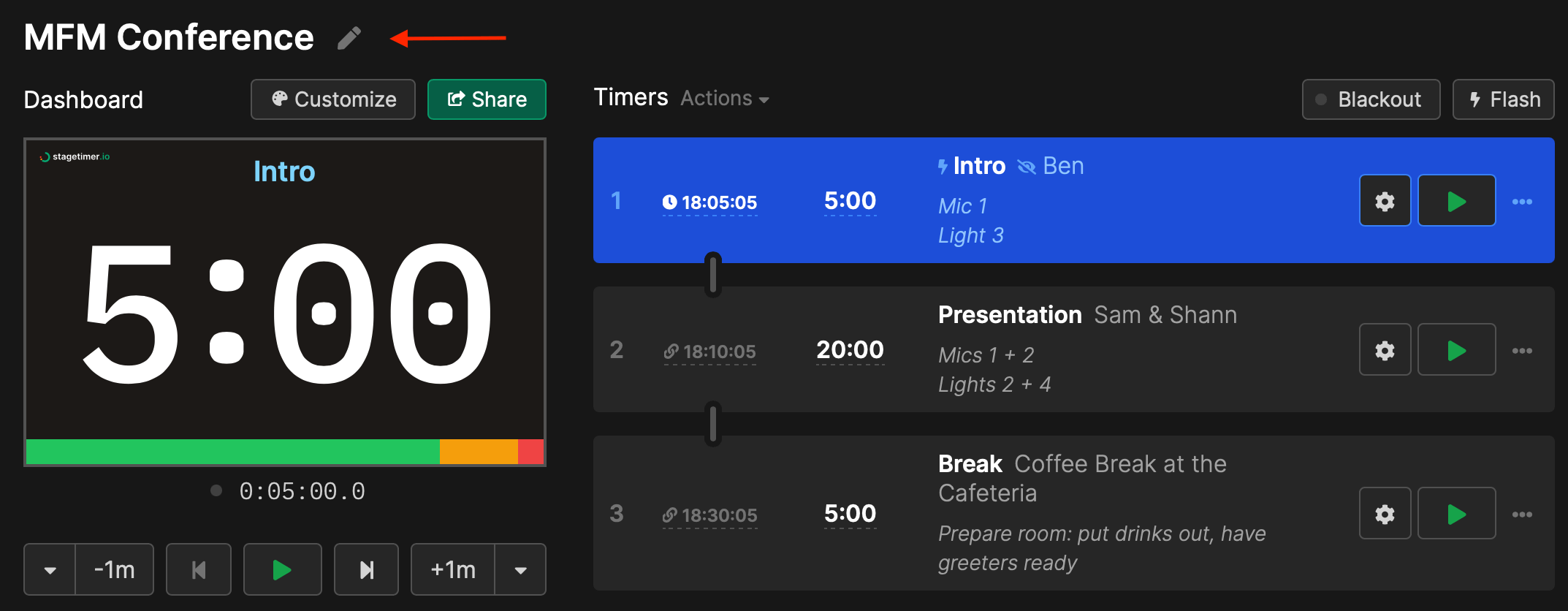Expand the dropdown right of the +1m button
1568x611 pixels.
[521, 569]
